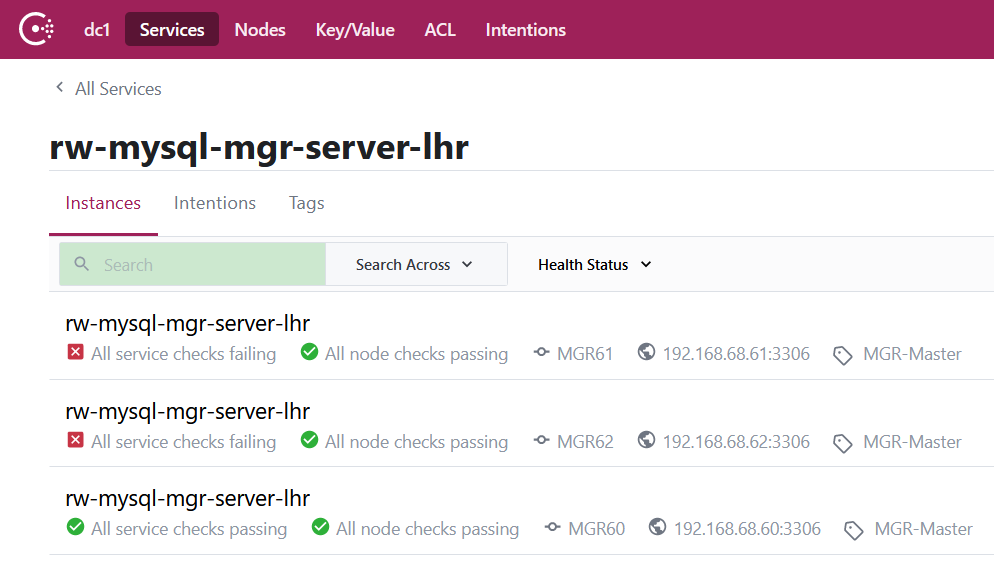Open the MGR61 service instance link

click(x=188, y=324)
